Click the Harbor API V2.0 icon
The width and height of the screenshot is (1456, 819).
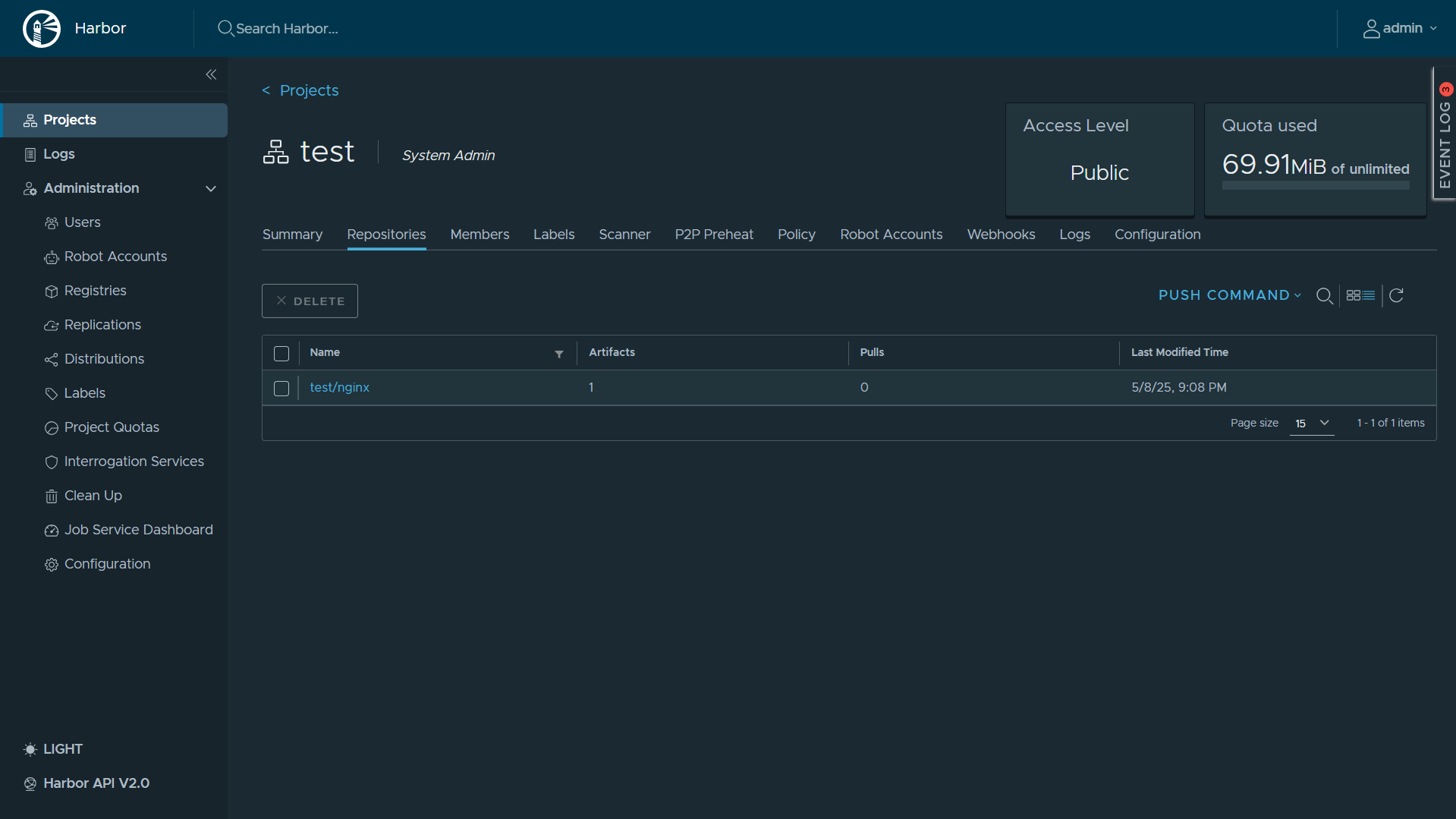(30, 784)
